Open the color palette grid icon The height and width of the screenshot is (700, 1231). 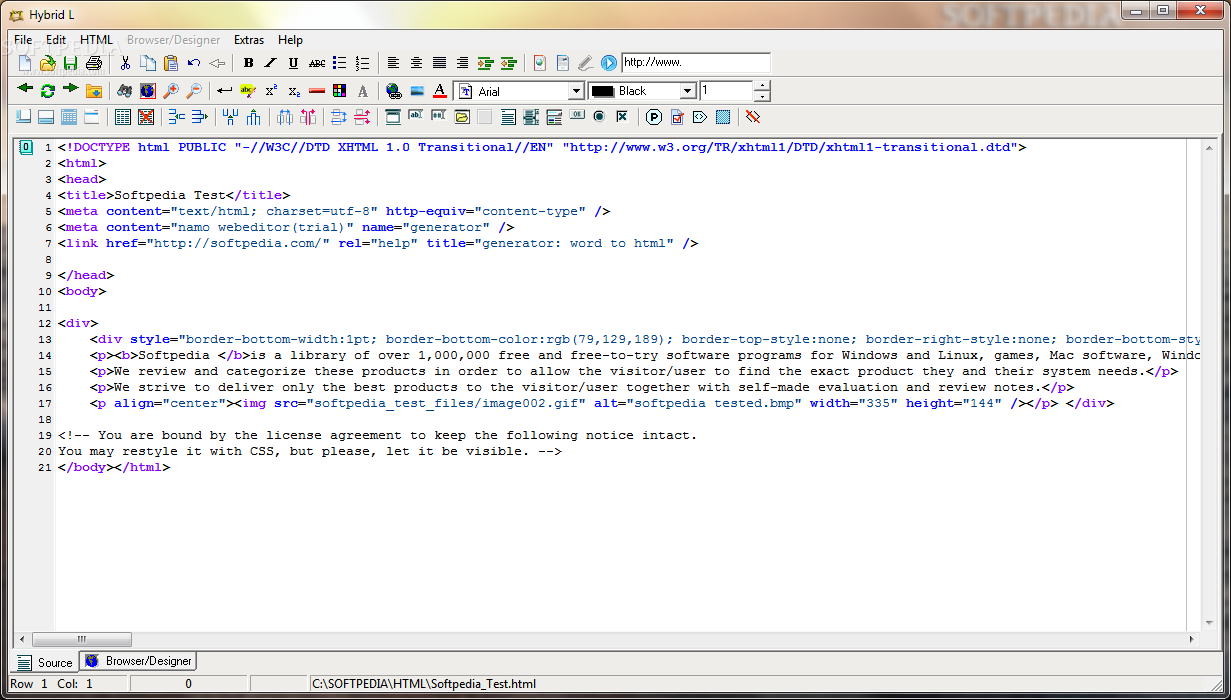[339, 90]
